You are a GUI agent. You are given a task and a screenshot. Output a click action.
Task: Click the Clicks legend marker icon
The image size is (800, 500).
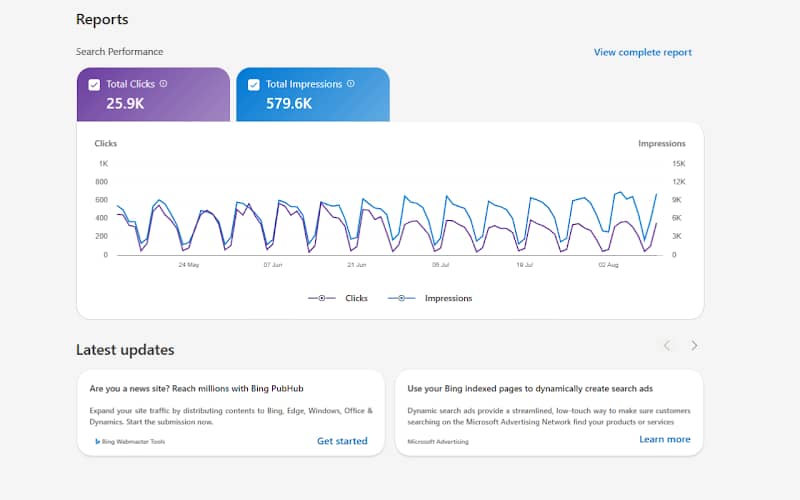pos(321,298)
